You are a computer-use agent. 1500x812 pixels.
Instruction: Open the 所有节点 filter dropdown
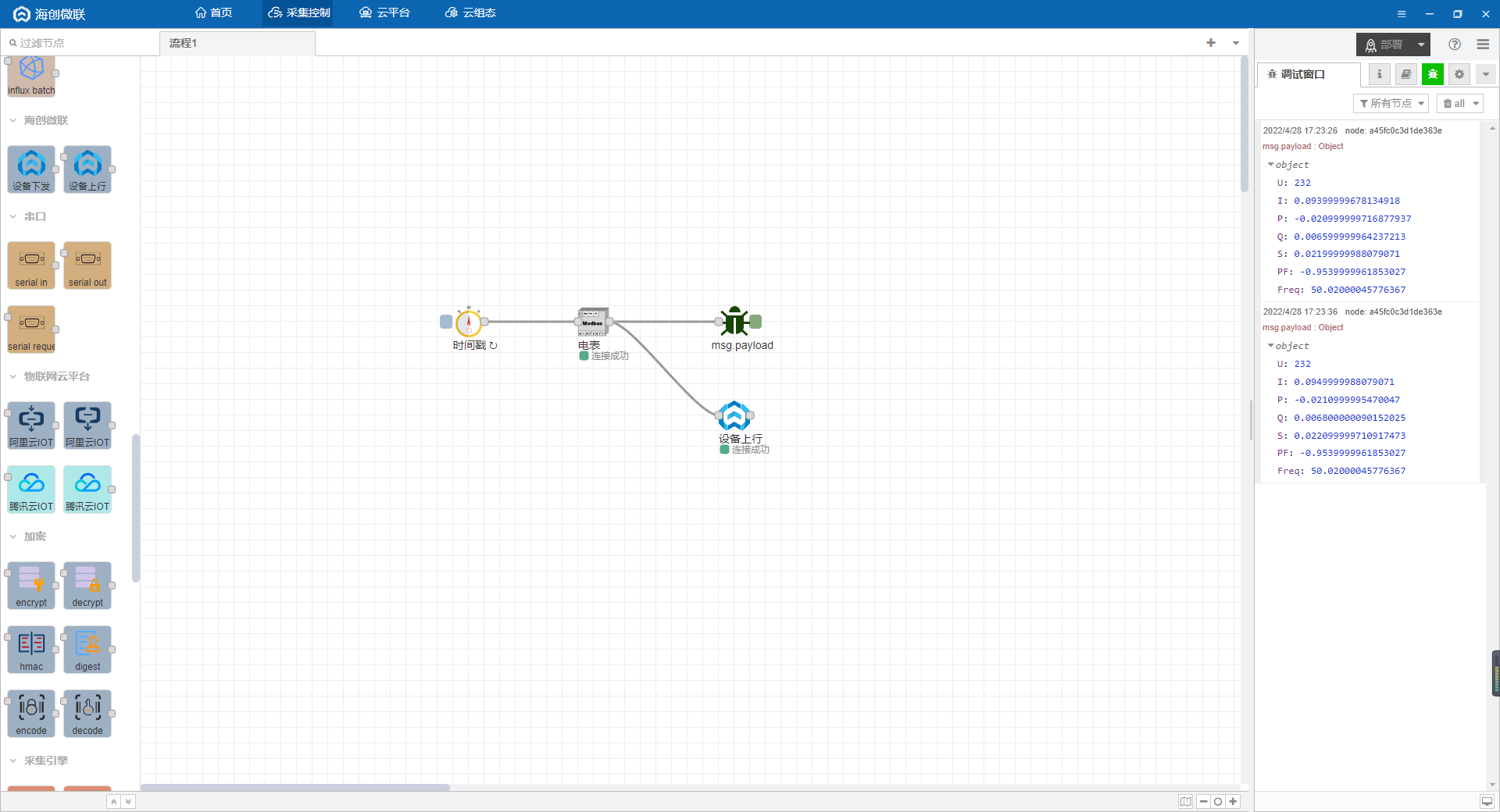(x=1391, y=103)
